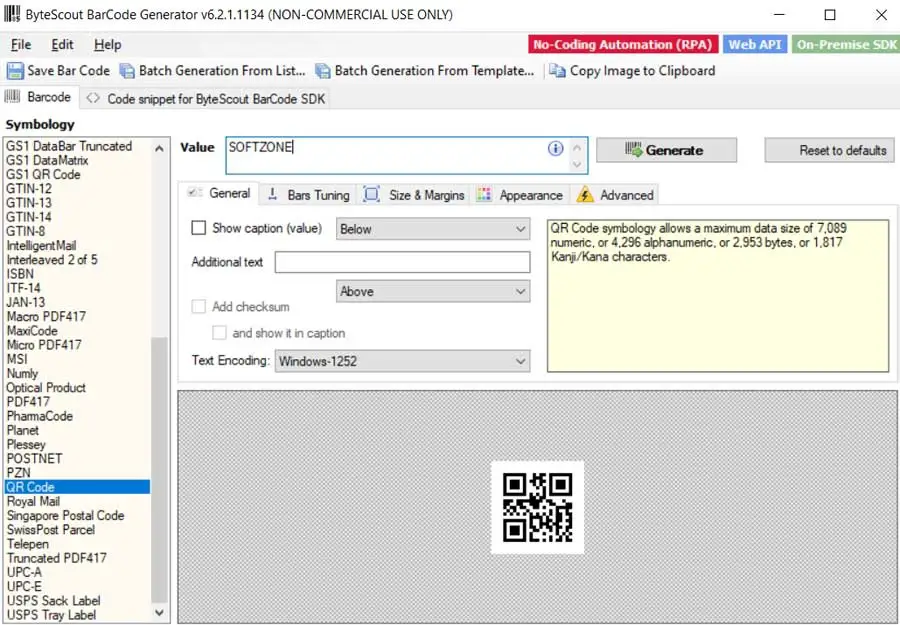Select Royal Mail symbology
900x625 pixels.
coord(33,501)
